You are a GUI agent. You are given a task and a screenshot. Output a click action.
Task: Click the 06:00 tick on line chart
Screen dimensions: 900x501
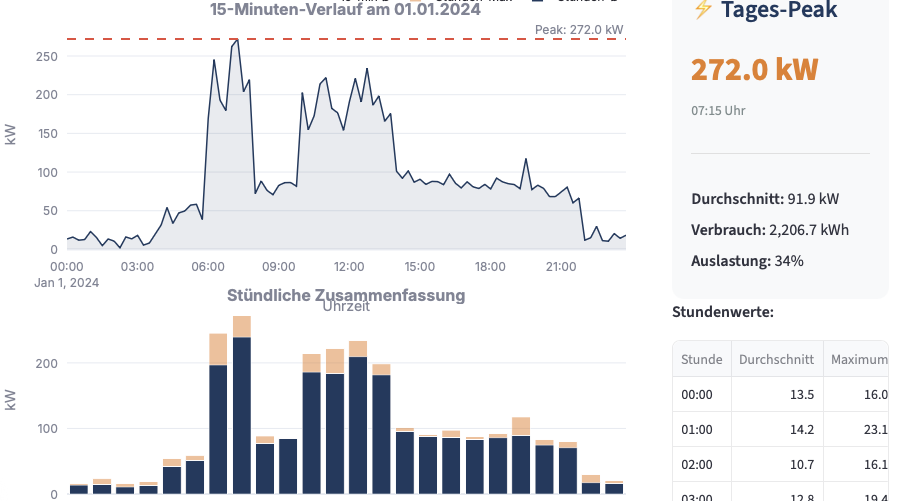207,267
